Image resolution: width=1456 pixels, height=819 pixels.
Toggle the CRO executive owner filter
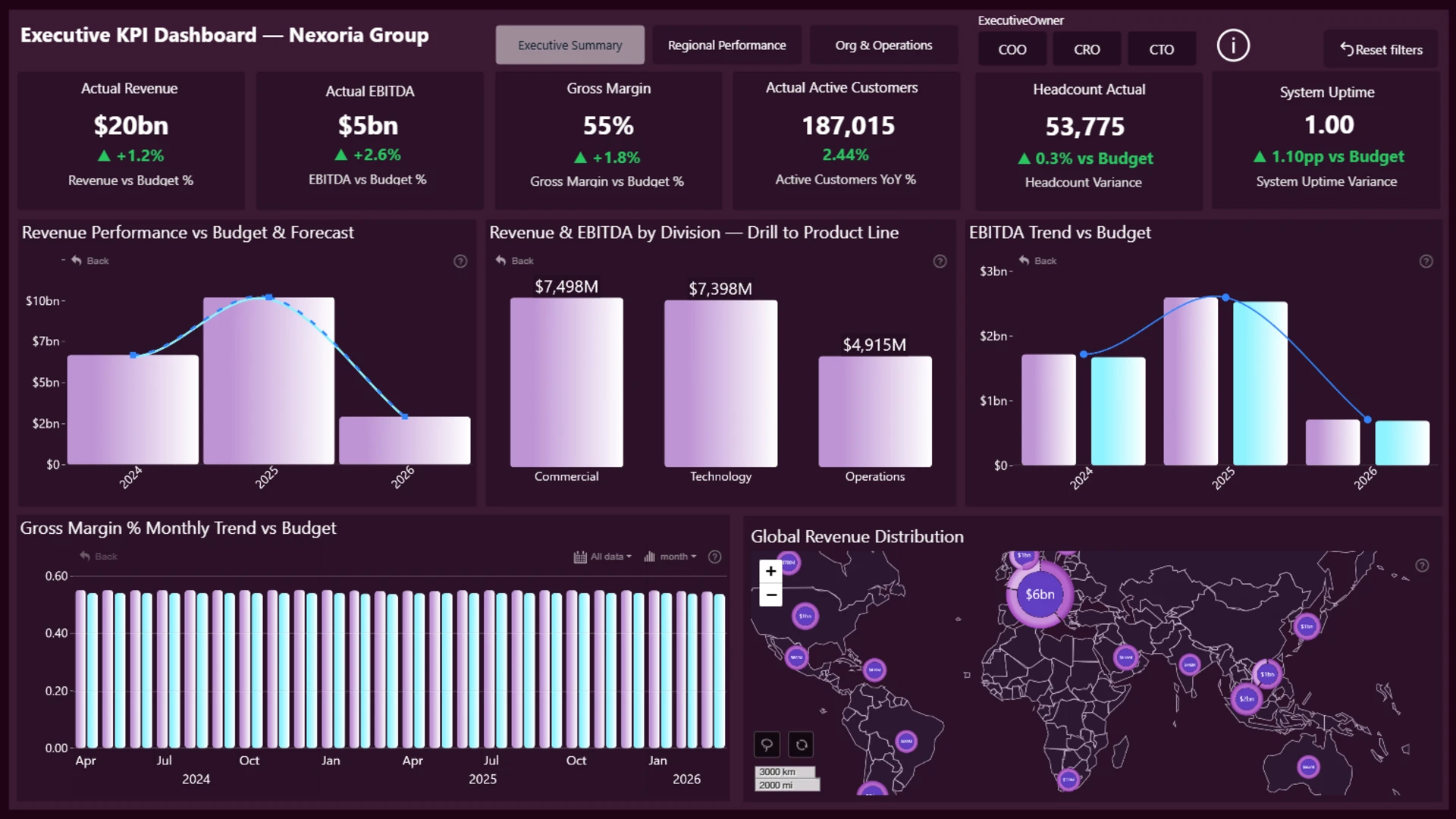pyautogui.click(x=1086, y=49)
